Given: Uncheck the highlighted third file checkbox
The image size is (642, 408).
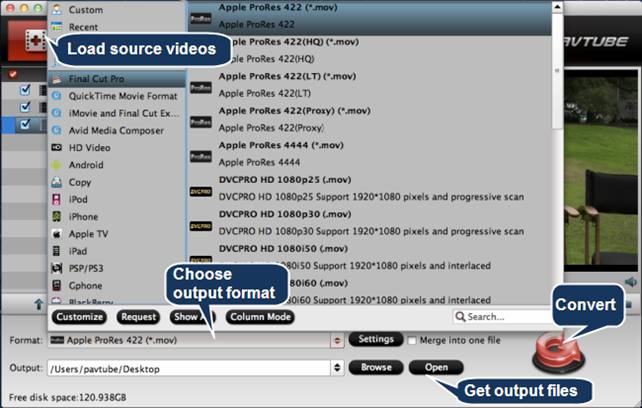Looking at the screenshot, I should [25, 124].
